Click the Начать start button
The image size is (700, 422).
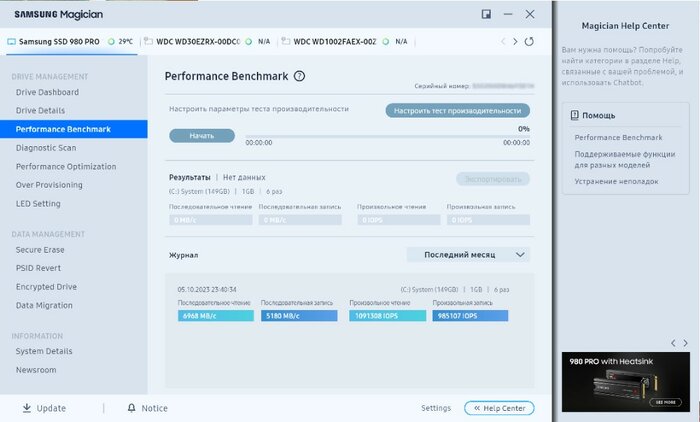pyautogui.click(x=202, y=136)
